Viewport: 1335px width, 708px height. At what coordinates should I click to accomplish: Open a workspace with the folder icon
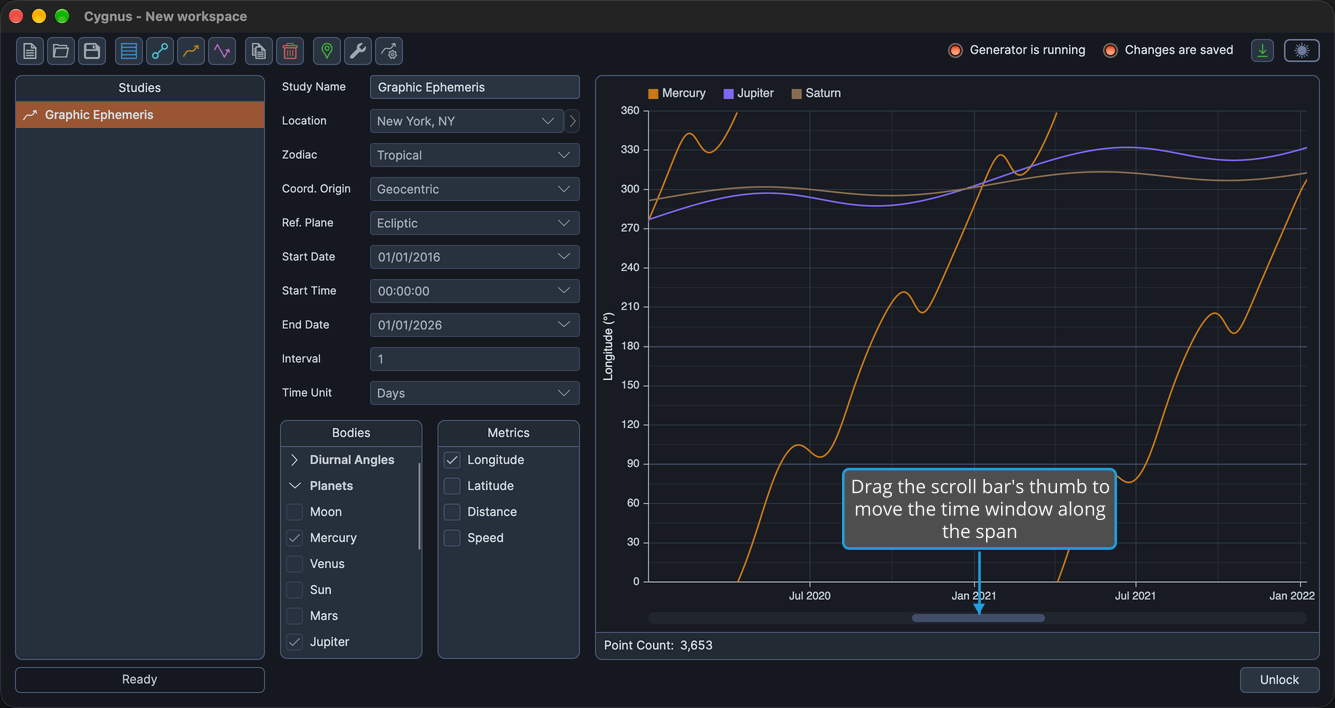click(61, 51)
